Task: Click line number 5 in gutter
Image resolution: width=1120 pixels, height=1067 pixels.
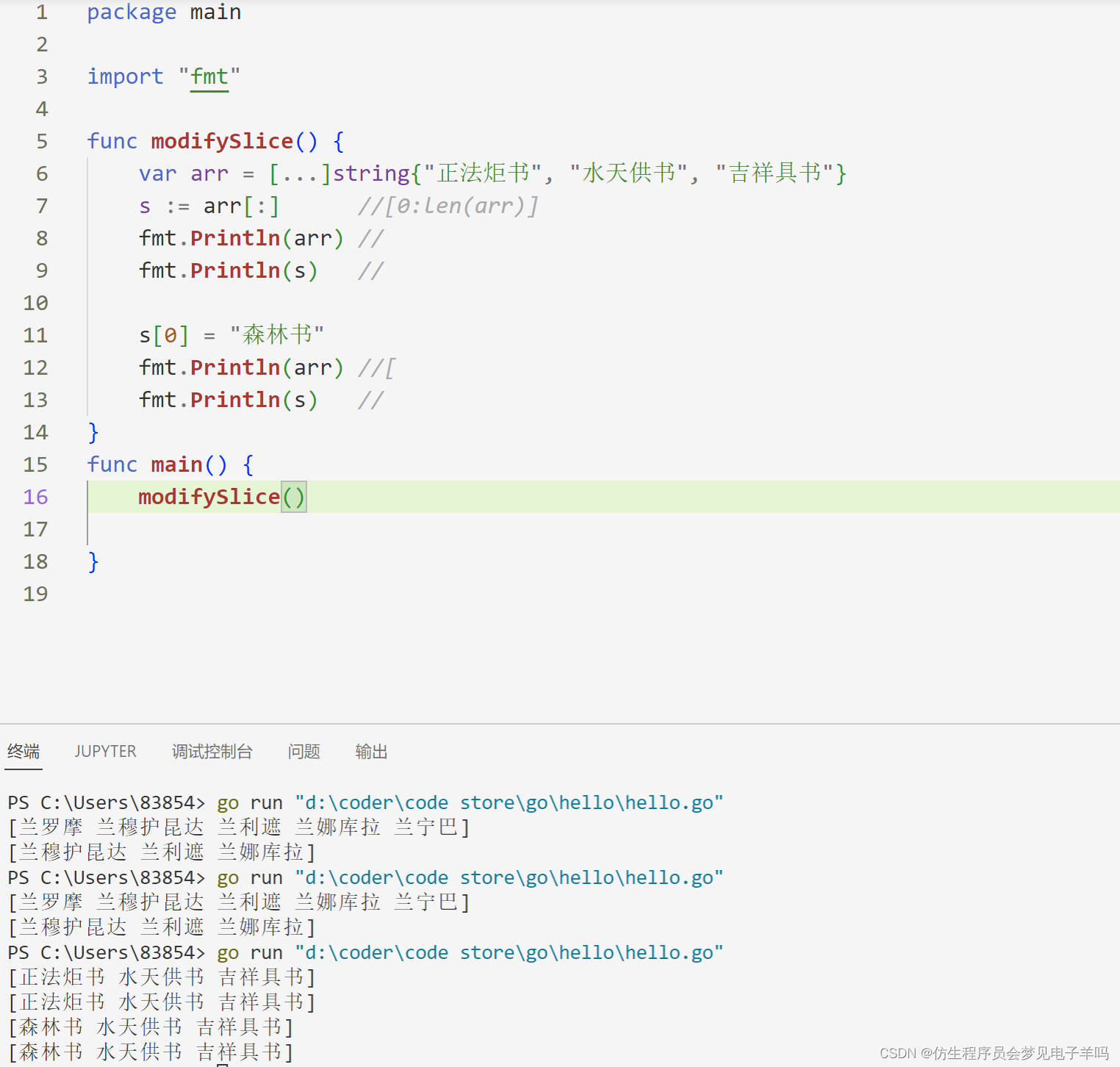Action: (x=42, y=141)
